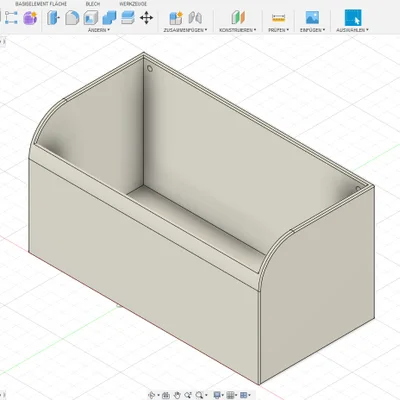This screenshot has height=400, width=400.
Task: Select the small hole on the back wall
Action: 150,69
